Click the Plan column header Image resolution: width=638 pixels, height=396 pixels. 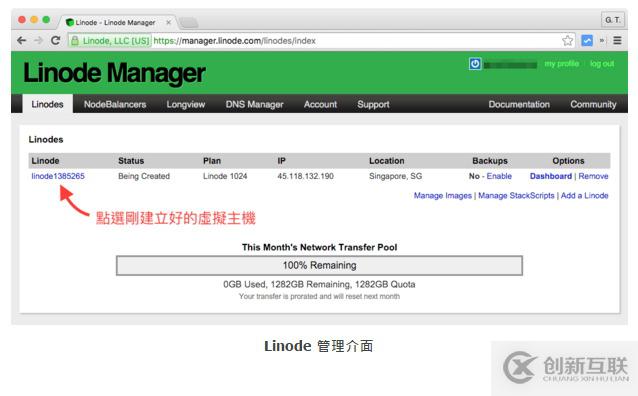point(212,161)
